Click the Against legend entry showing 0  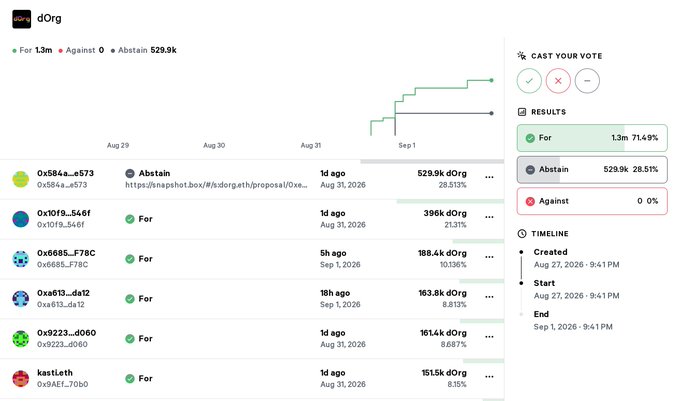coord(81,50)
